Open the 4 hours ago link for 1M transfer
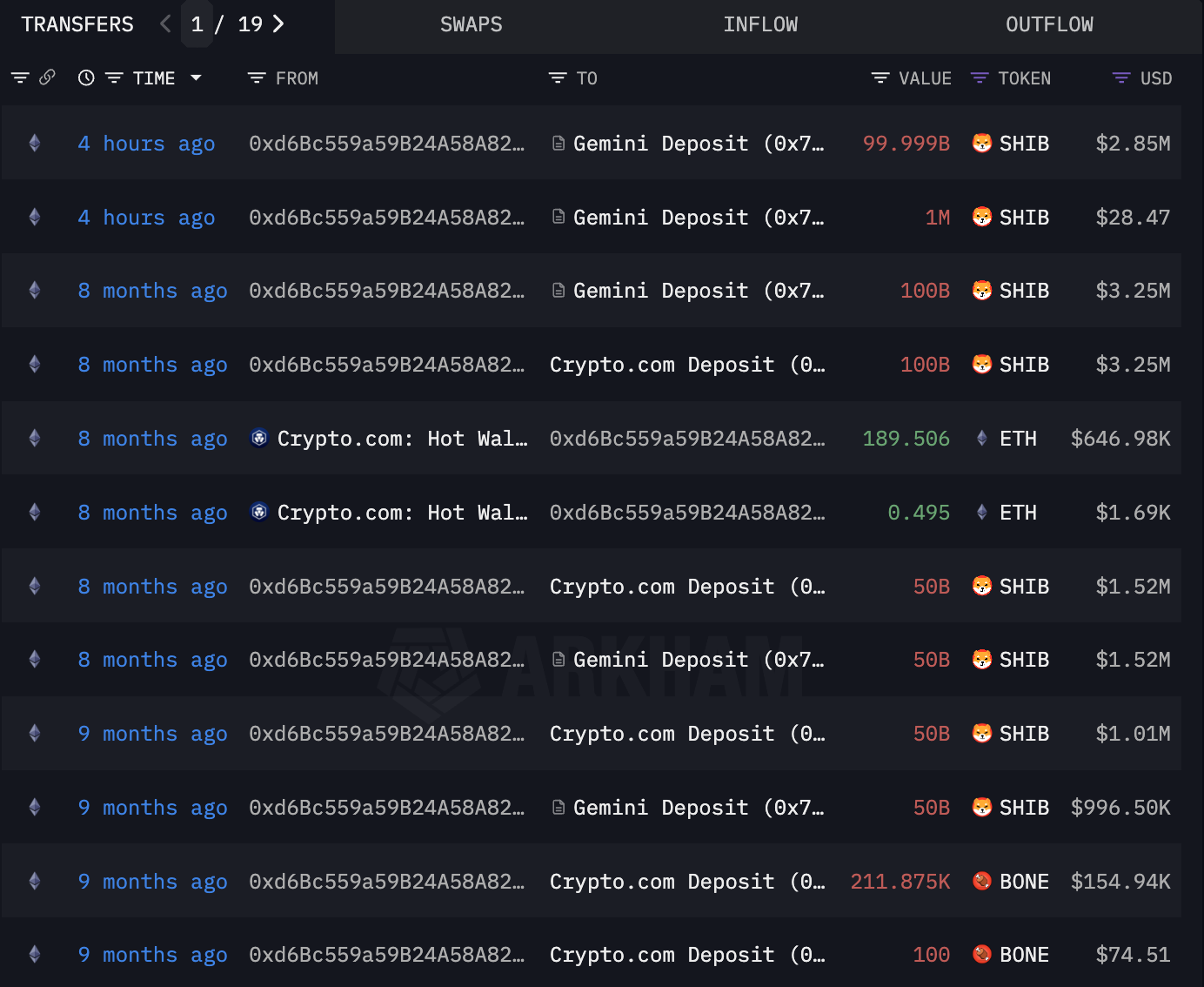Viewport: 1204px width, 987px height. tap(146, 218)
